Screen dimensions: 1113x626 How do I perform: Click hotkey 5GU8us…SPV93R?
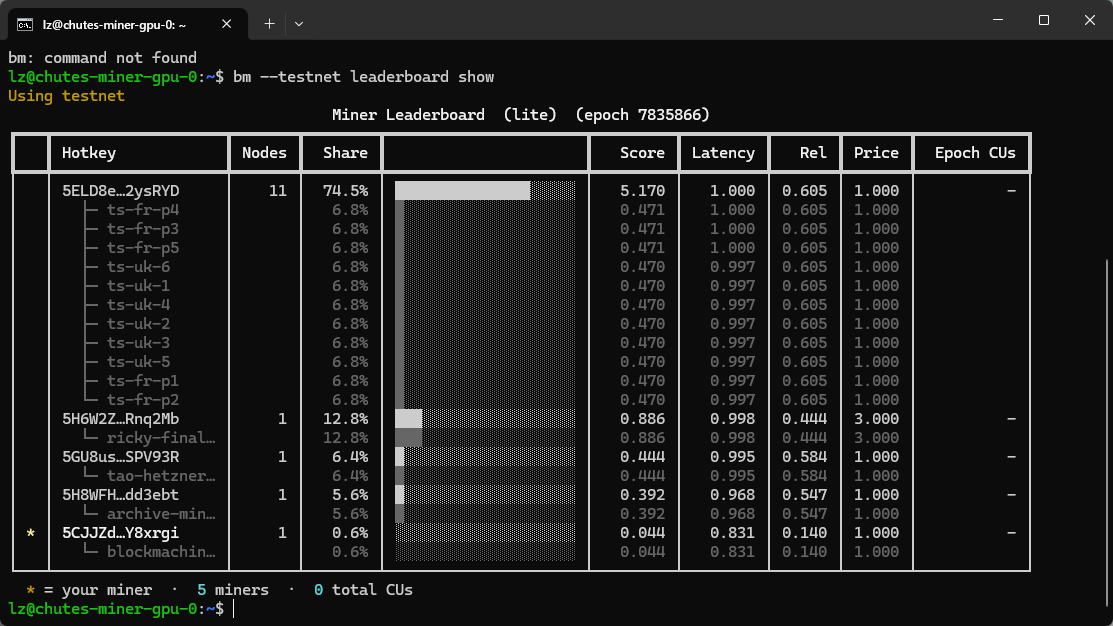(x=121, y=457)
